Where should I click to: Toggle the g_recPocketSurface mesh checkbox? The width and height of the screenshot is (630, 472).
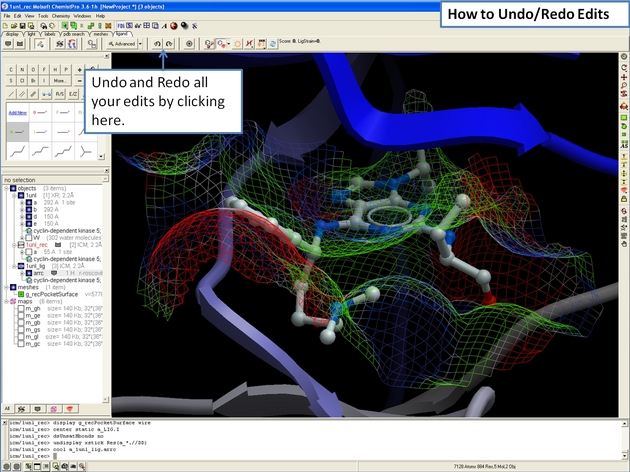click(20, 294)
